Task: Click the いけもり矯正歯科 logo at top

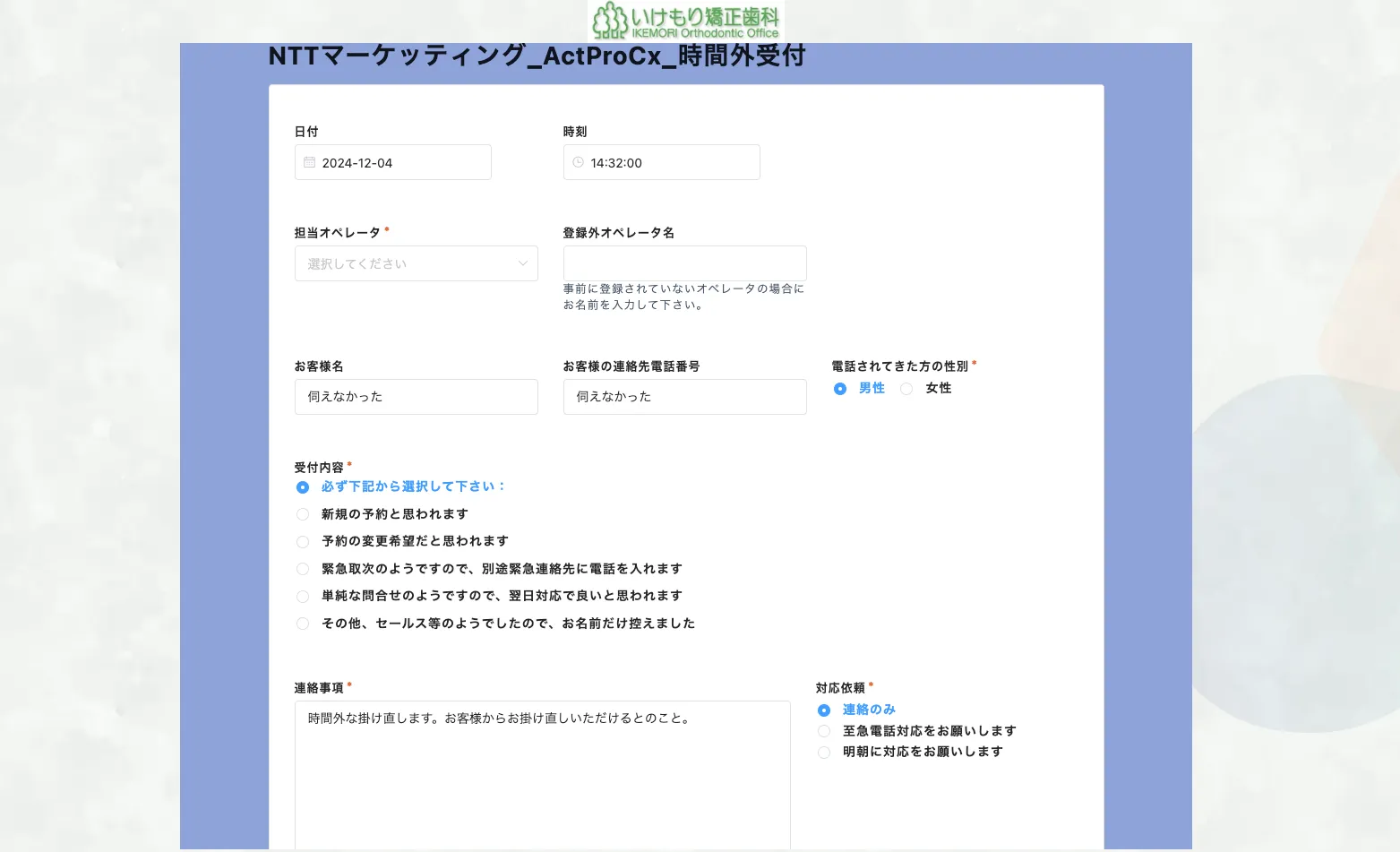Action: [686, 21]
